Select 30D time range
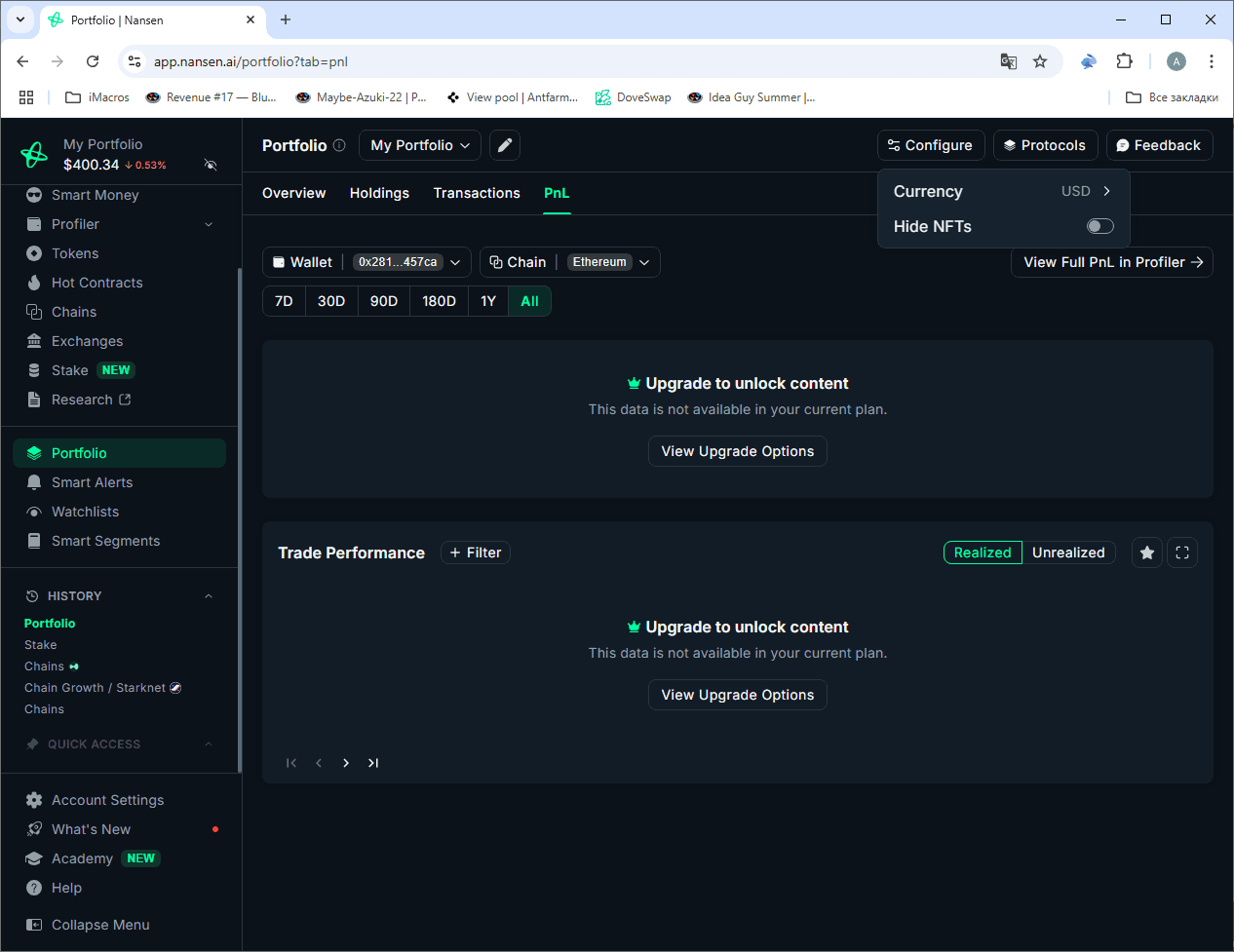Viewport: 1234px width, 952px height. click(331, 301)
